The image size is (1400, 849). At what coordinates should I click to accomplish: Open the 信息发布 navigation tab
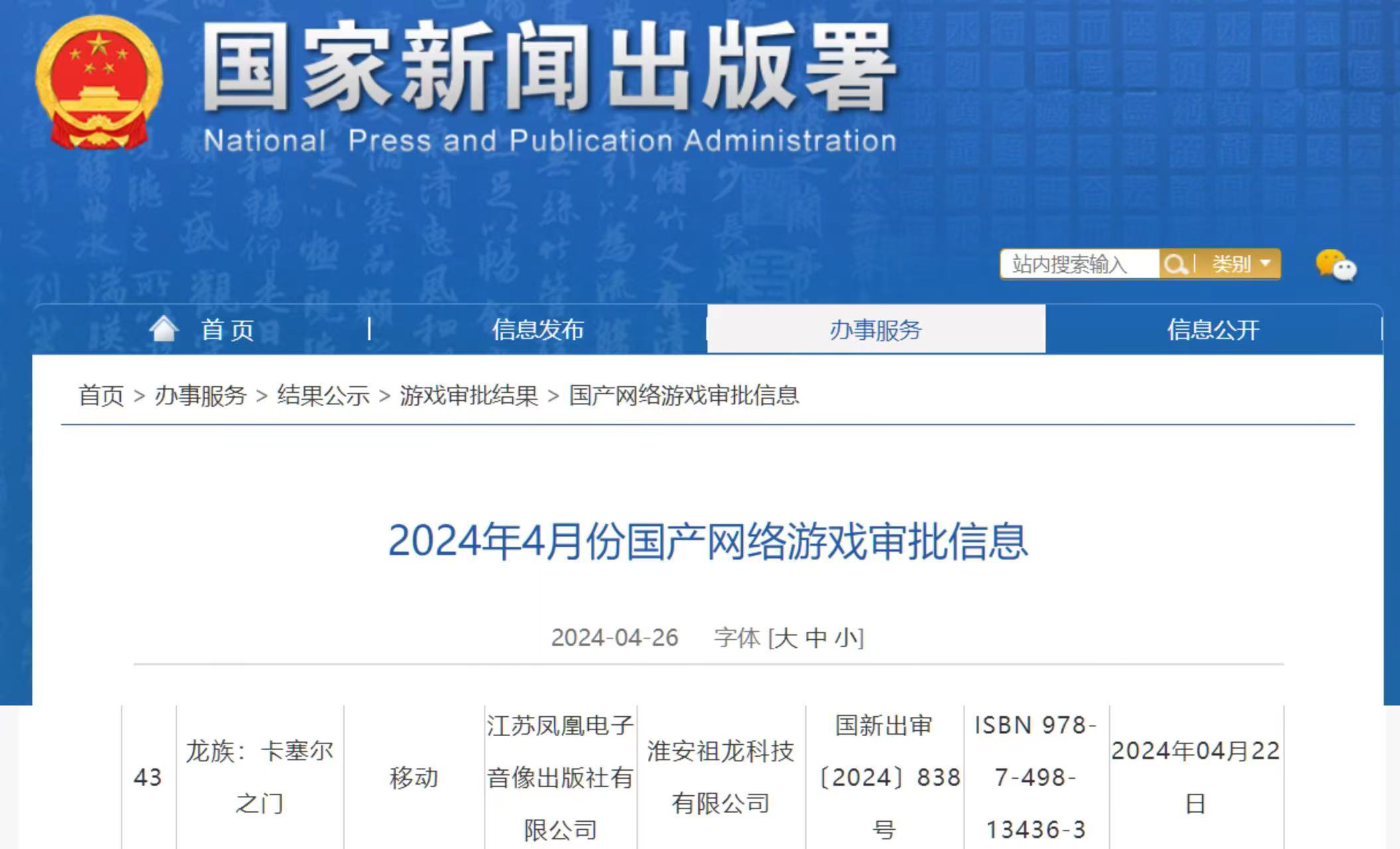click(x=538, y=330)
